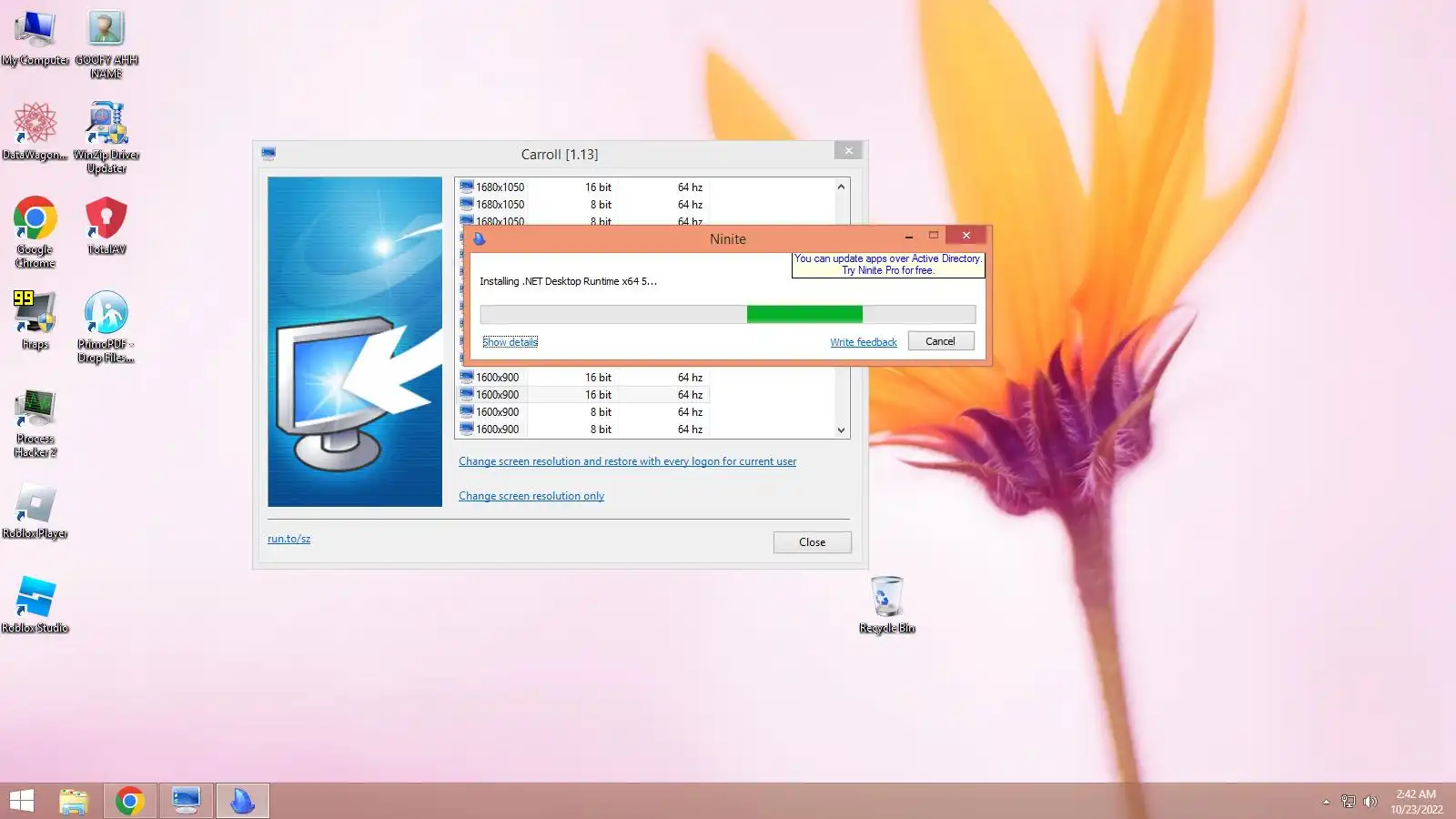This screenshot has width=1456, height=819.
Task: Launch Chrome from the taskbar
Action: pyautogui.click(x=129, y=801)
